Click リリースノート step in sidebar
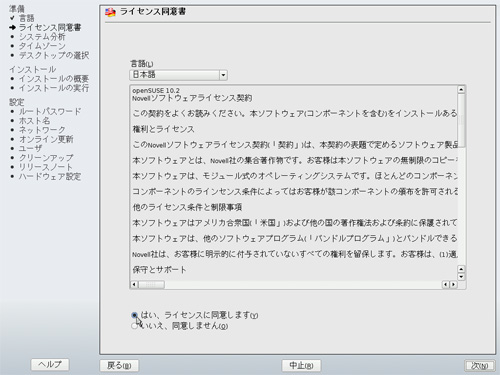This screenshot has width=500, height=375. click(46, 167)
